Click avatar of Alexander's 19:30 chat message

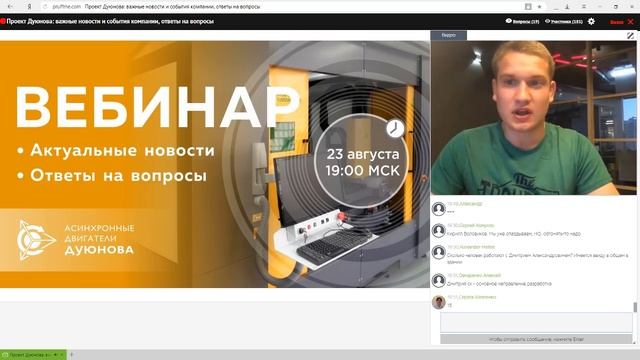(x=438, y=252)
